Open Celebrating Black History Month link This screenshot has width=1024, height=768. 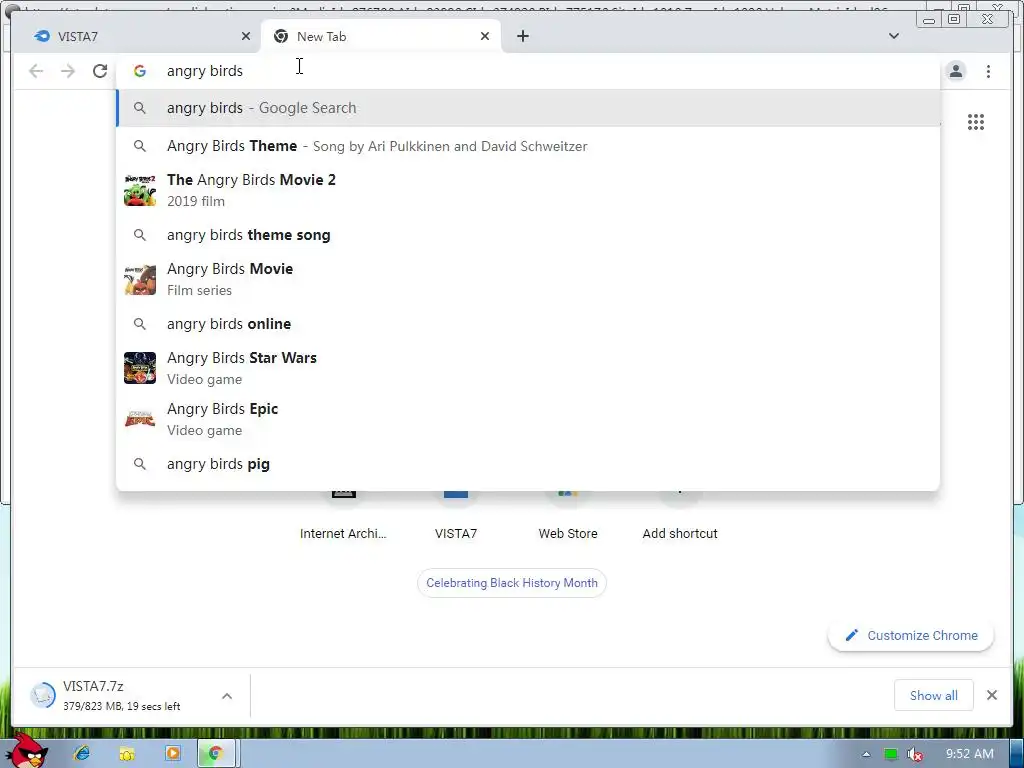coord(512,583)
